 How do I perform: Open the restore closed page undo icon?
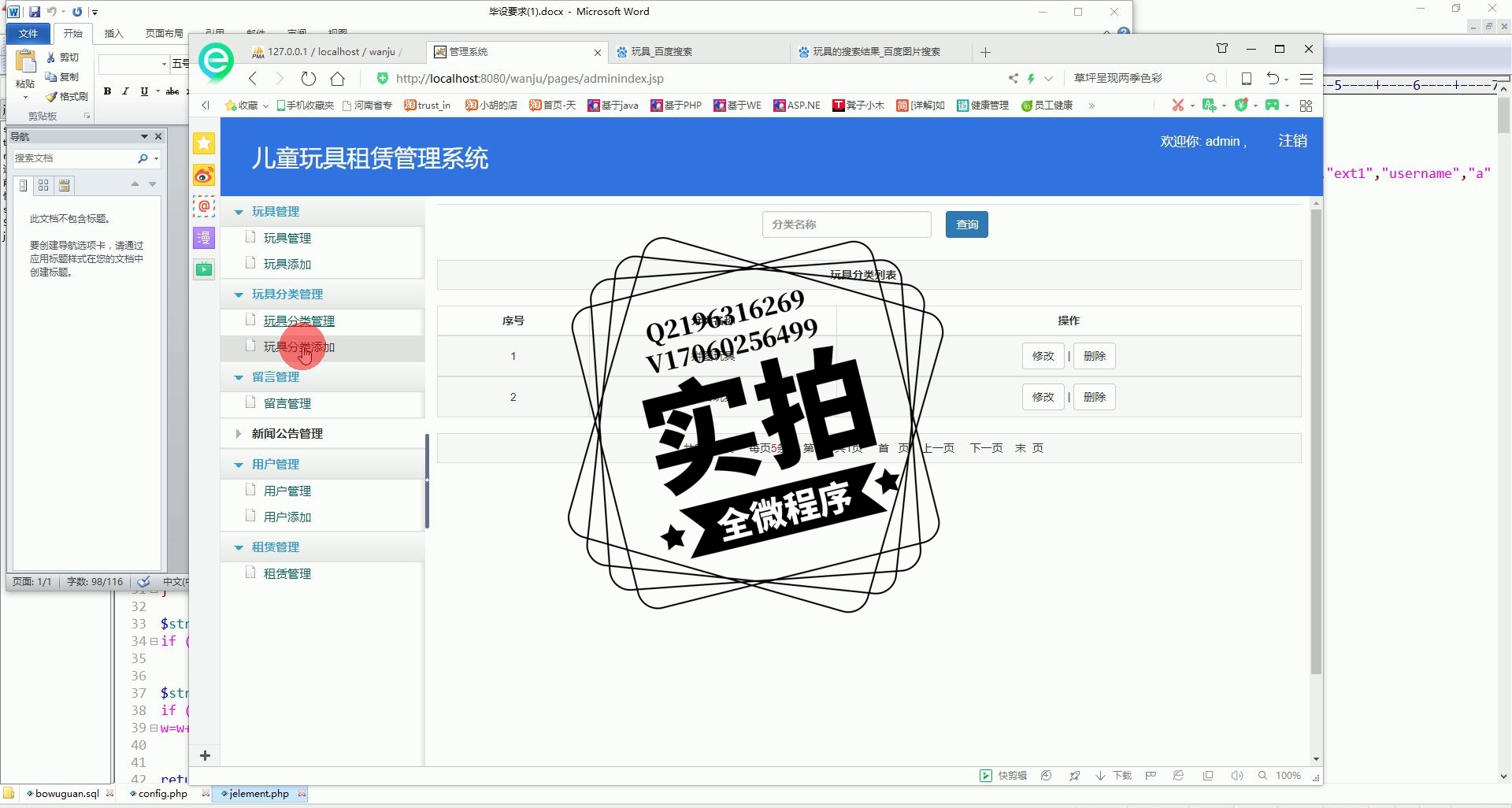(x=1273, y=78)
